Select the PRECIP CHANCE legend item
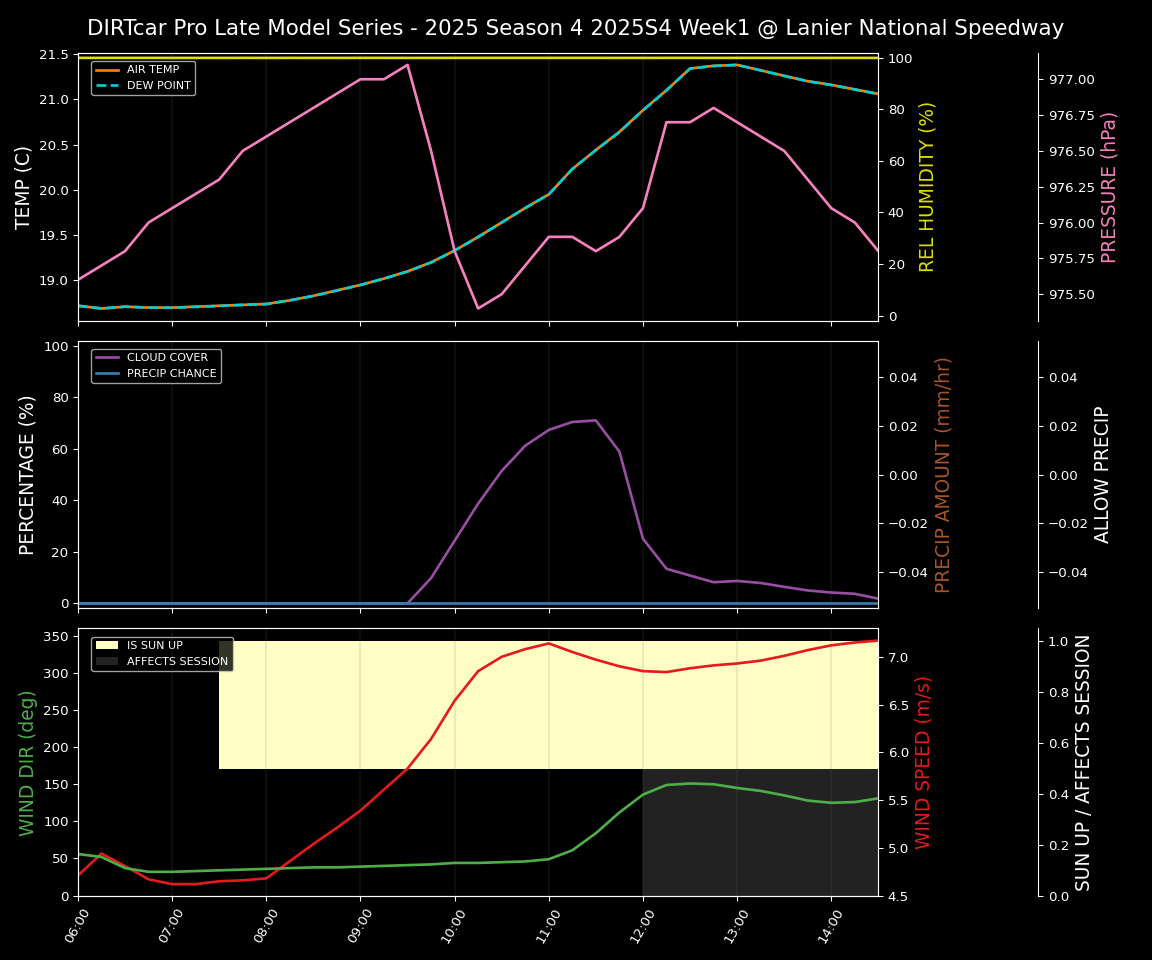This screenshot has width=1152, height=960. (171, 374)
